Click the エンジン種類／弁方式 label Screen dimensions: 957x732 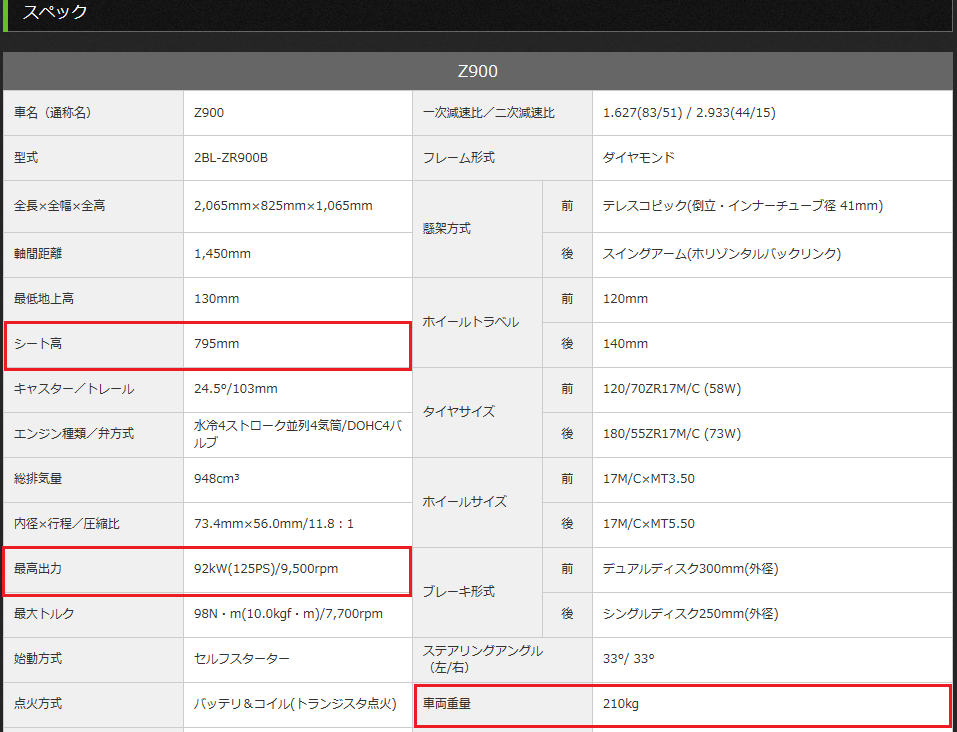pyautogui.click(x=74, y=434)
